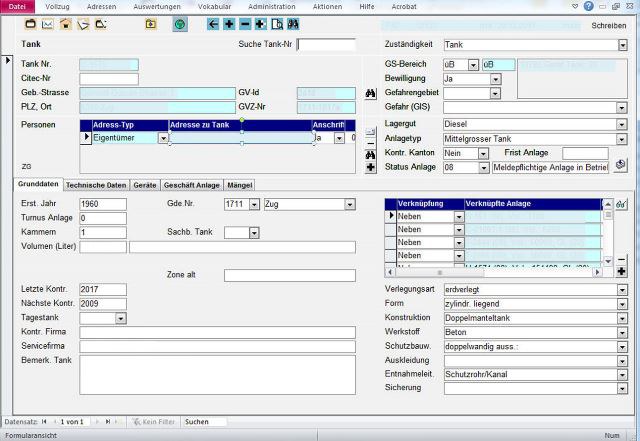The image size is (640, 441).
Task: Open the Kontr. Kanton dropdown
Action: pos(483,153)
